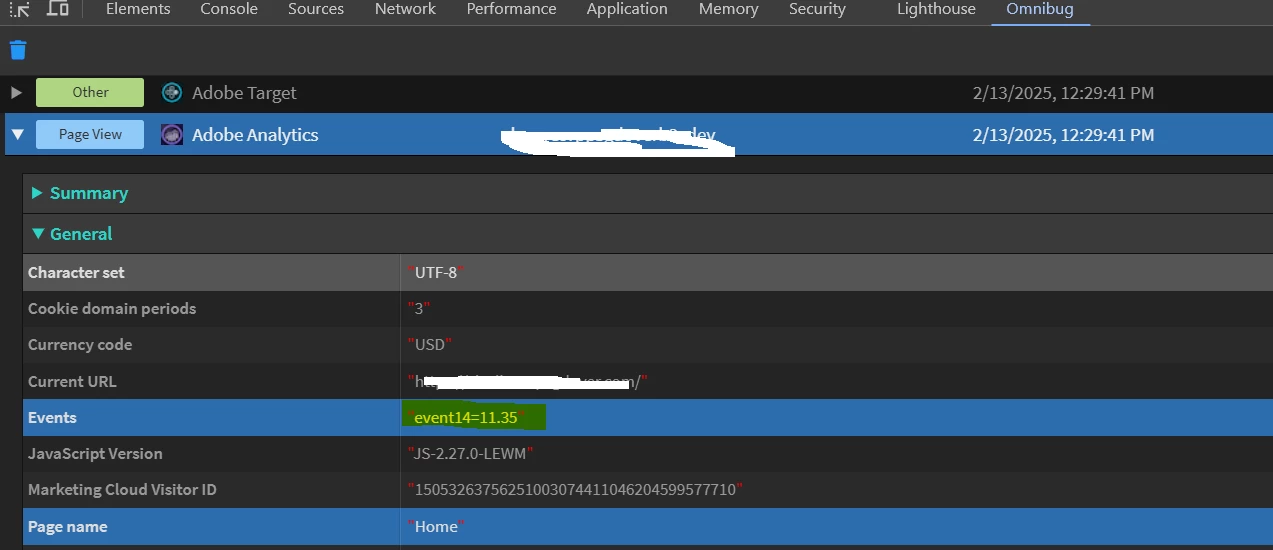The width and height of the screenshot is (1273, 550).
Task: Click the JS-2.27.0-LEWM value
Action: click(x=470, y=454)
